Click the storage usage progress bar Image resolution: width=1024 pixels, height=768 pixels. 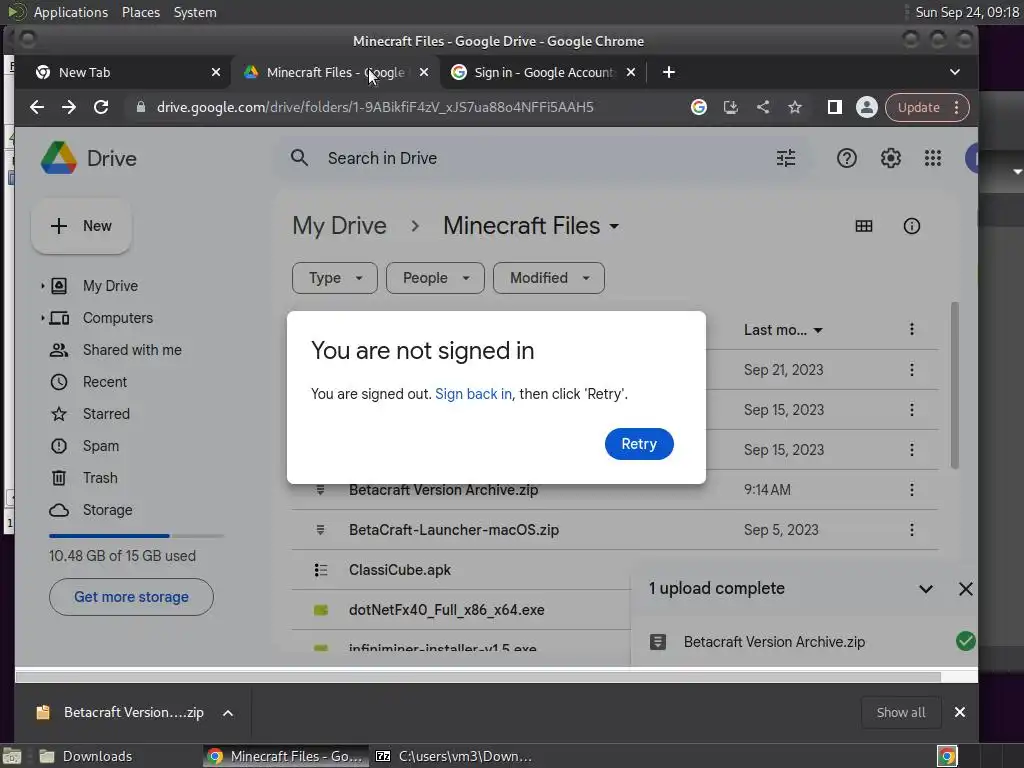136,536
